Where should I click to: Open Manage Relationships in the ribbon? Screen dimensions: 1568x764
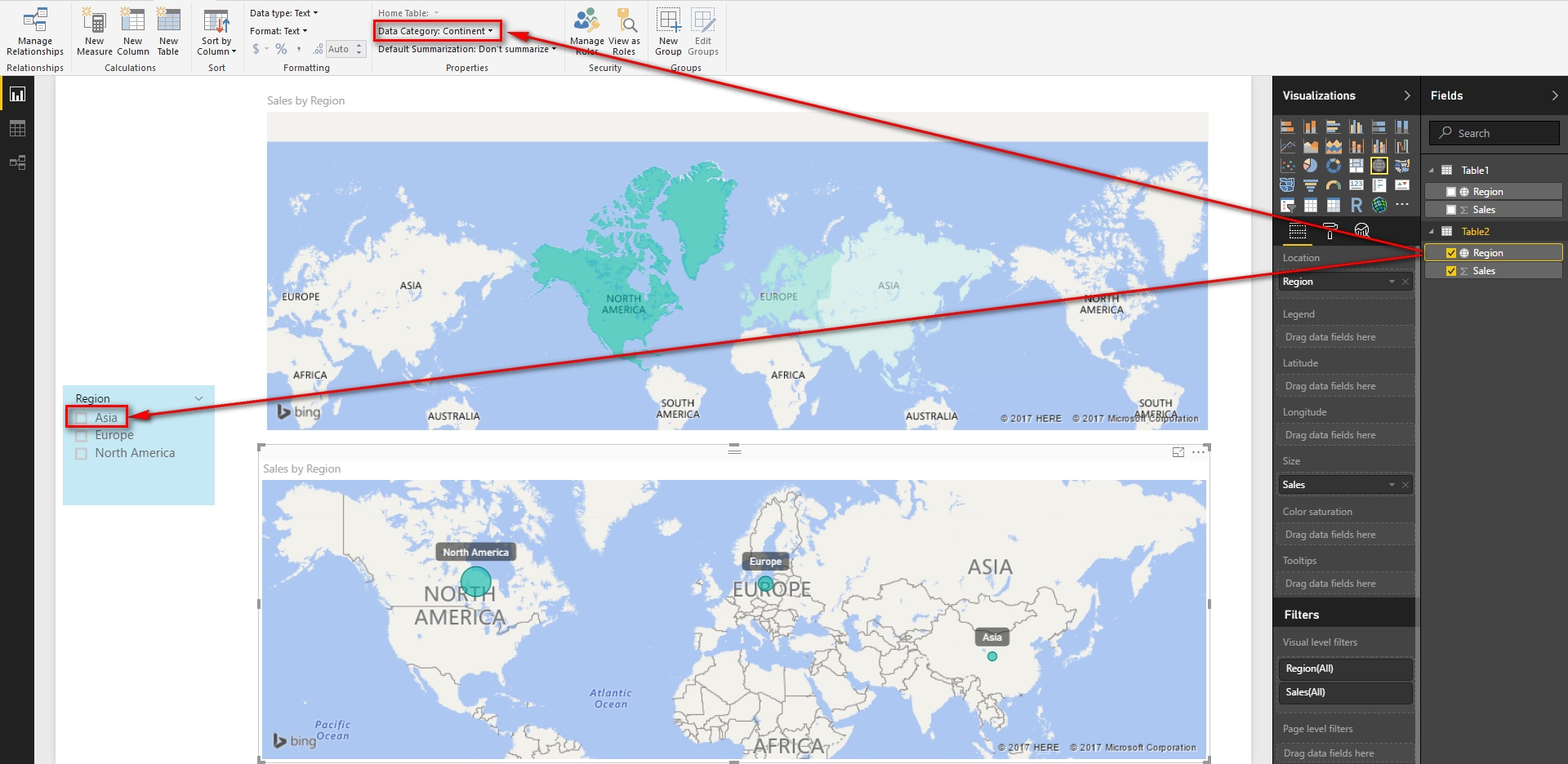coord(35,33)
